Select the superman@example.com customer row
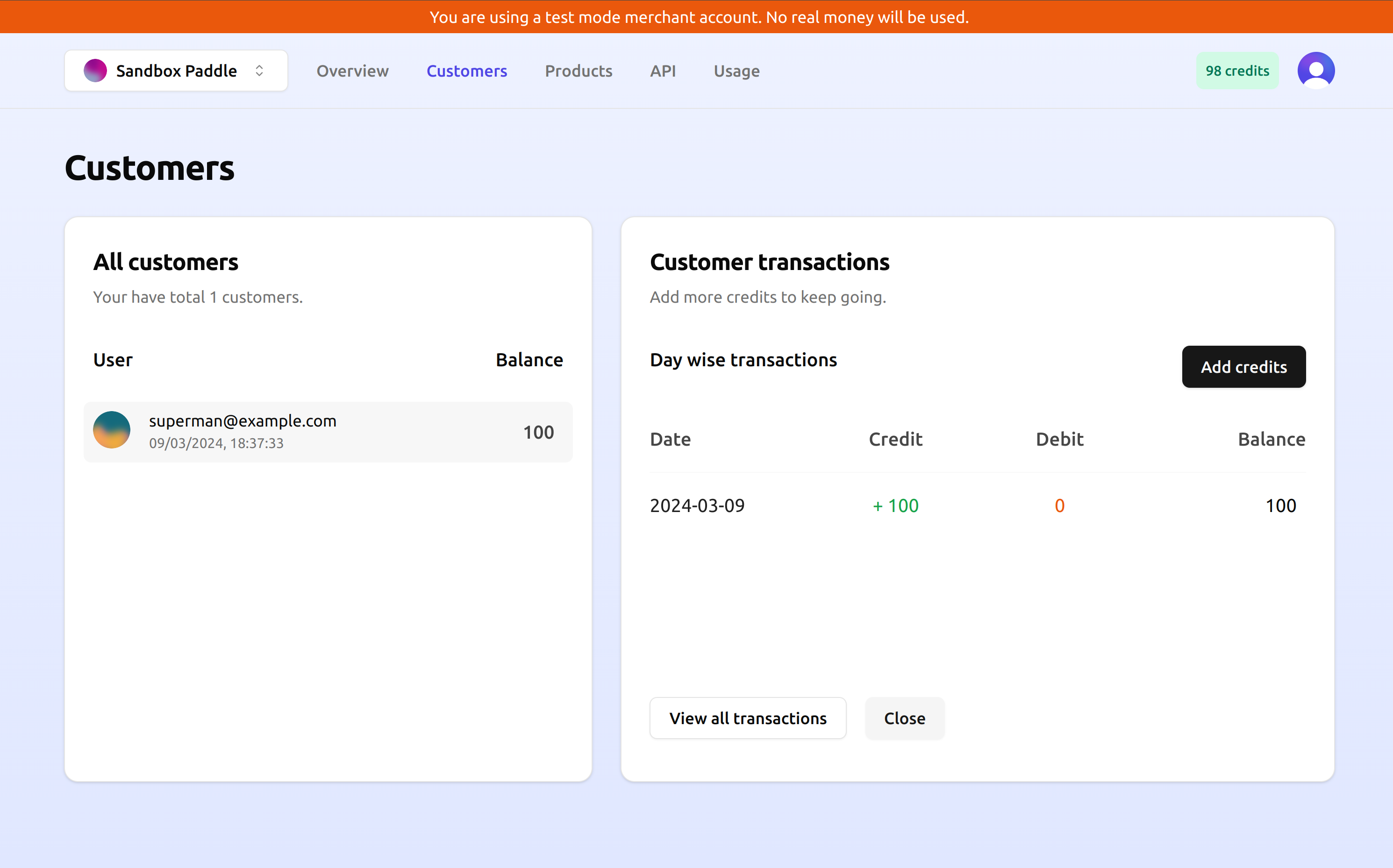 [x=328, y=432]
